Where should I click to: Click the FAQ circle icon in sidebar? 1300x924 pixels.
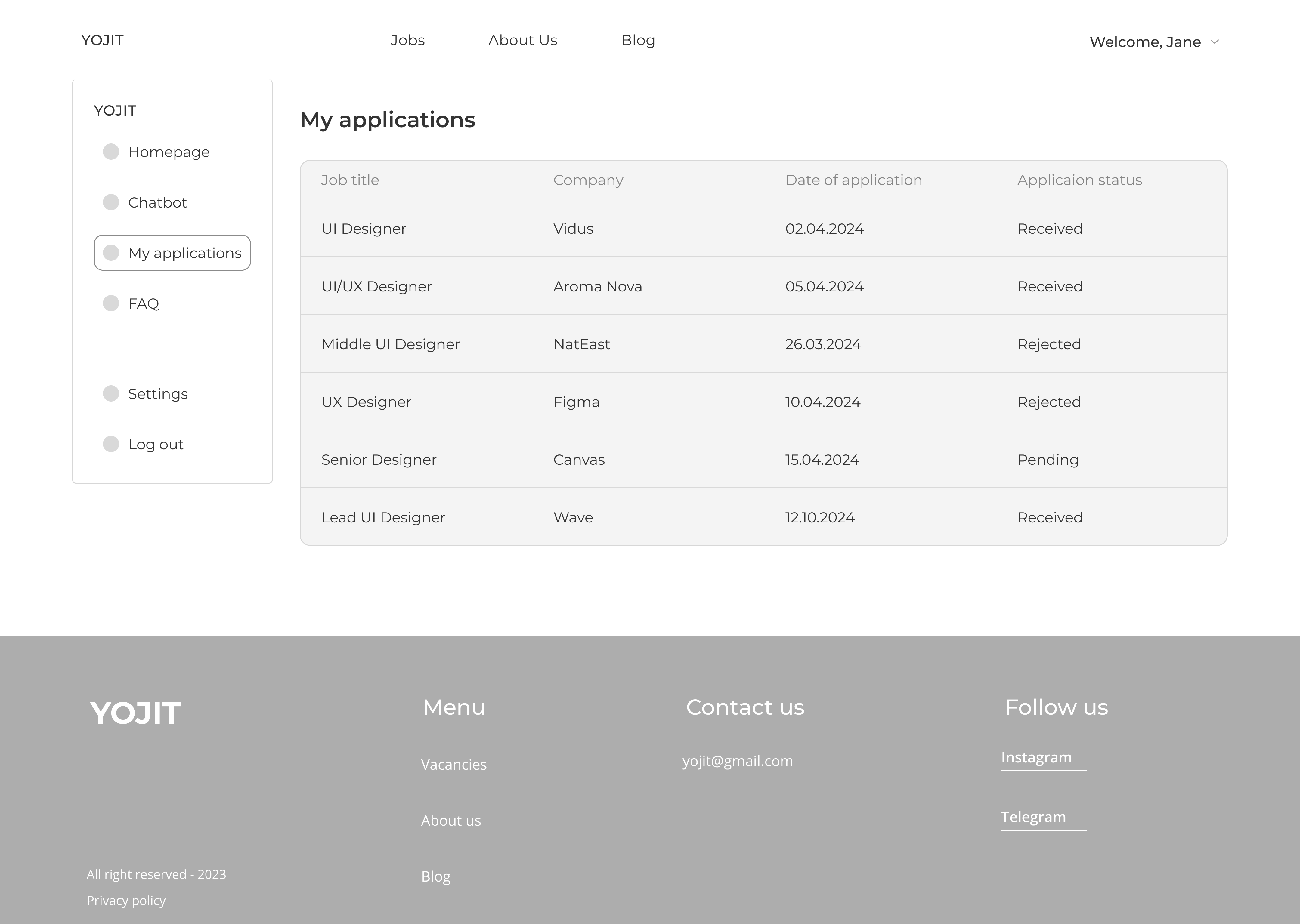(x=111, y=303)
